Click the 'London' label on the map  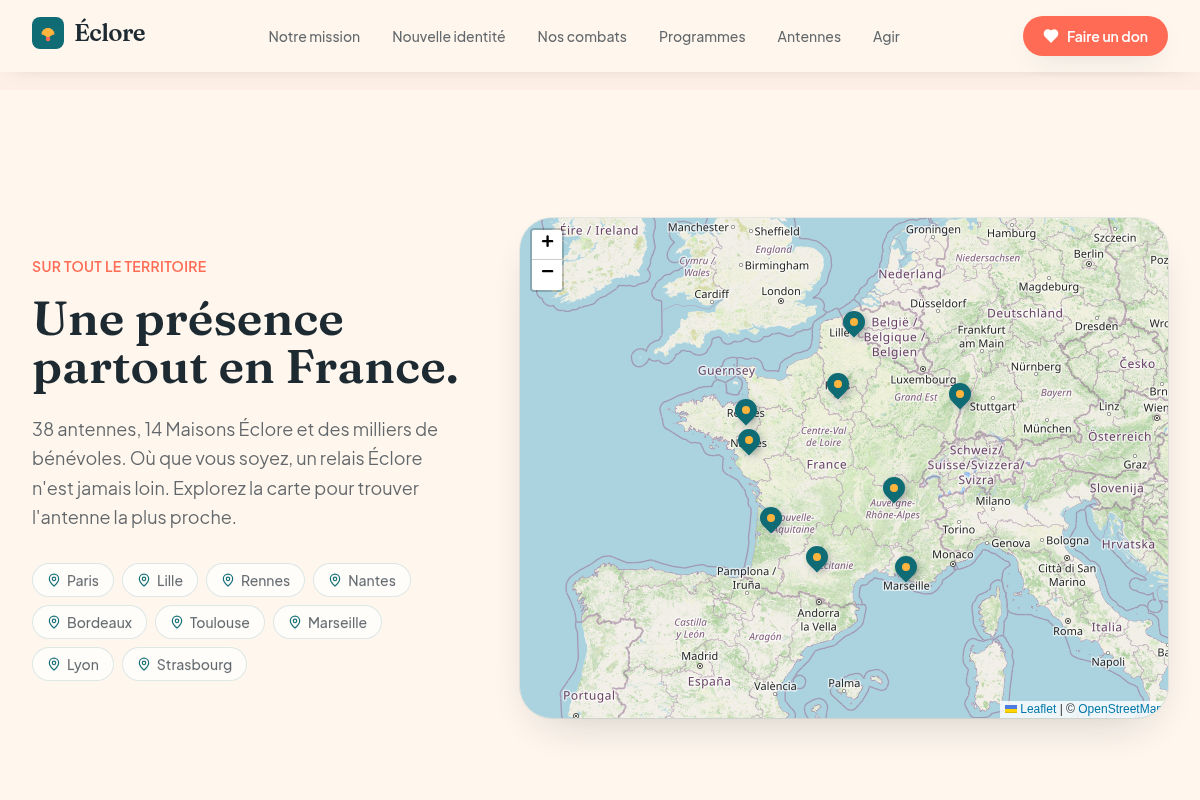point(781,291)
